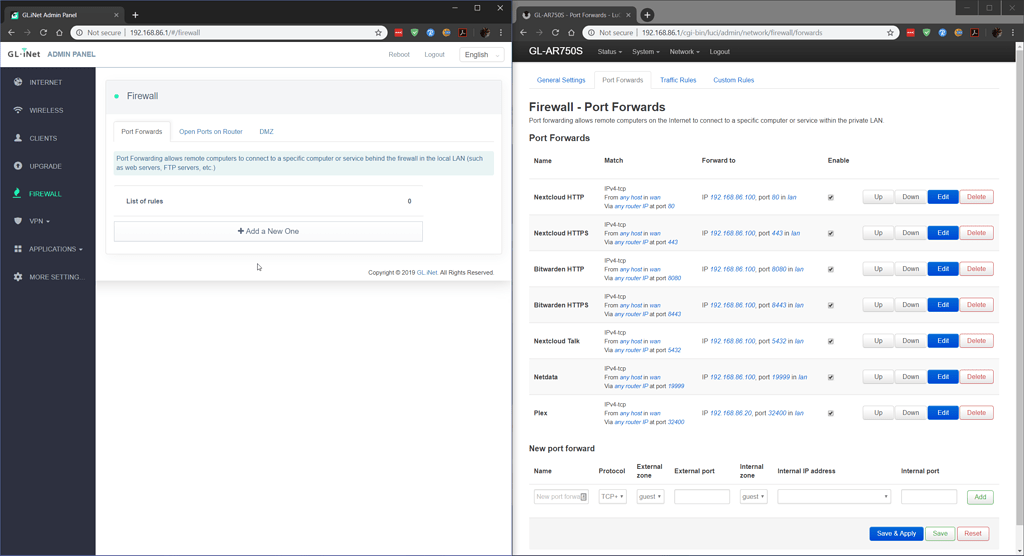
Task: Toggle the Plex enable checkbox
Action: coord(831,413)
